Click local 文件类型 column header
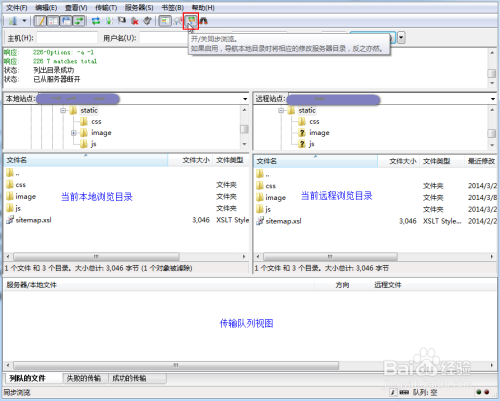 coord(231,160)
